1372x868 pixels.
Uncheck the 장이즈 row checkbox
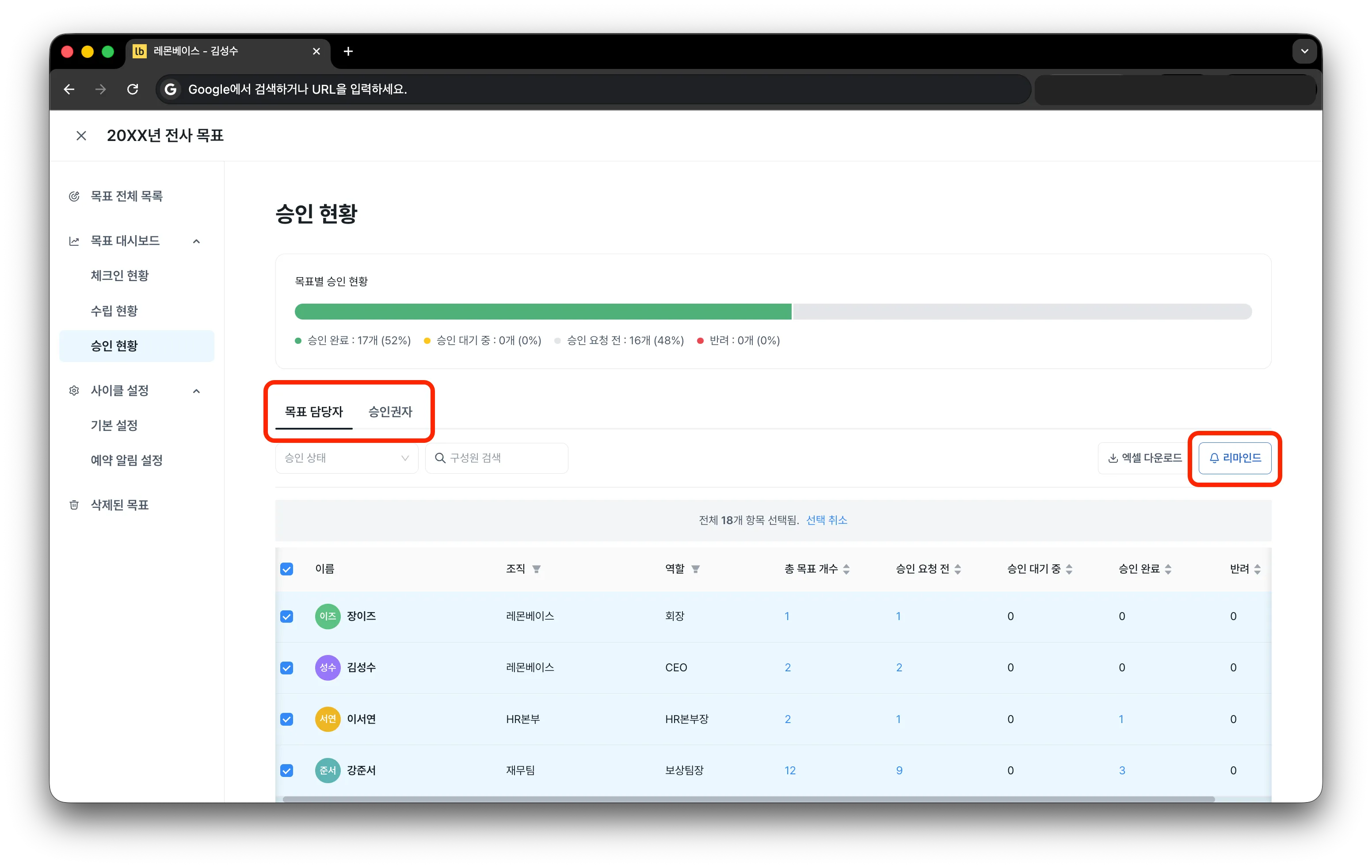click(x=286, y=617)
